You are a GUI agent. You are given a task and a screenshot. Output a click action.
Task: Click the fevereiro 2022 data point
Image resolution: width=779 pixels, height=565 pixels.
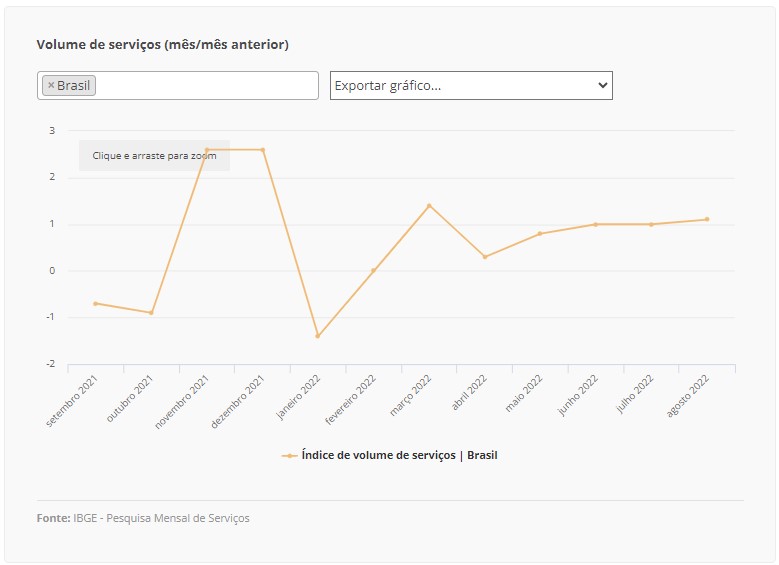373,271
